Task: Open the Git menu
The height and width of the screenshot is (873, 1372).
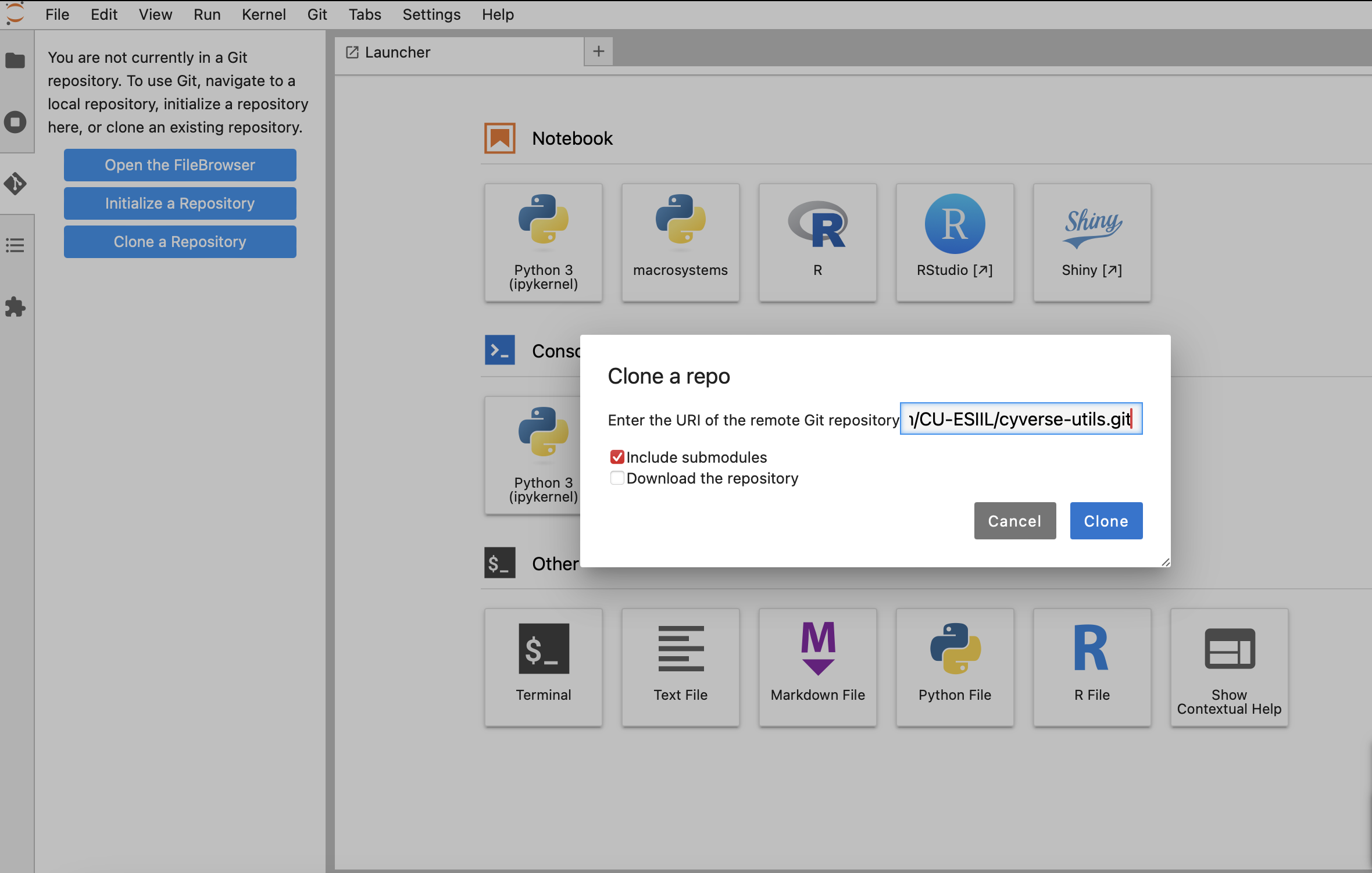Action: click(x=317, y=15)
